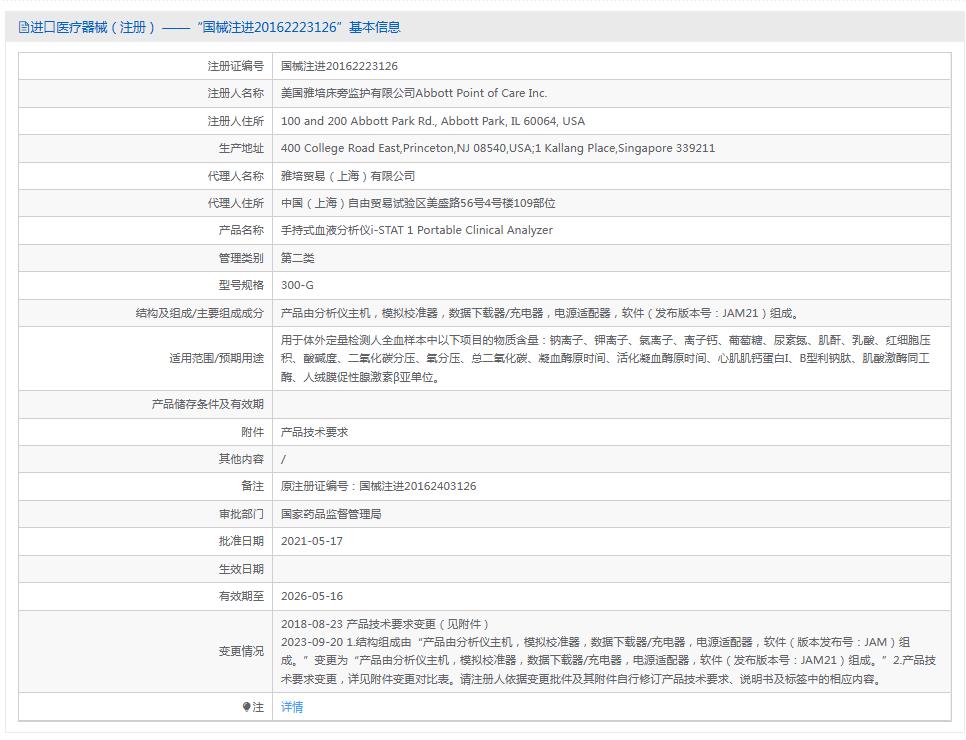Click the 其他内容 label cell
Screen dimensions: 966x740
(145, 459)
